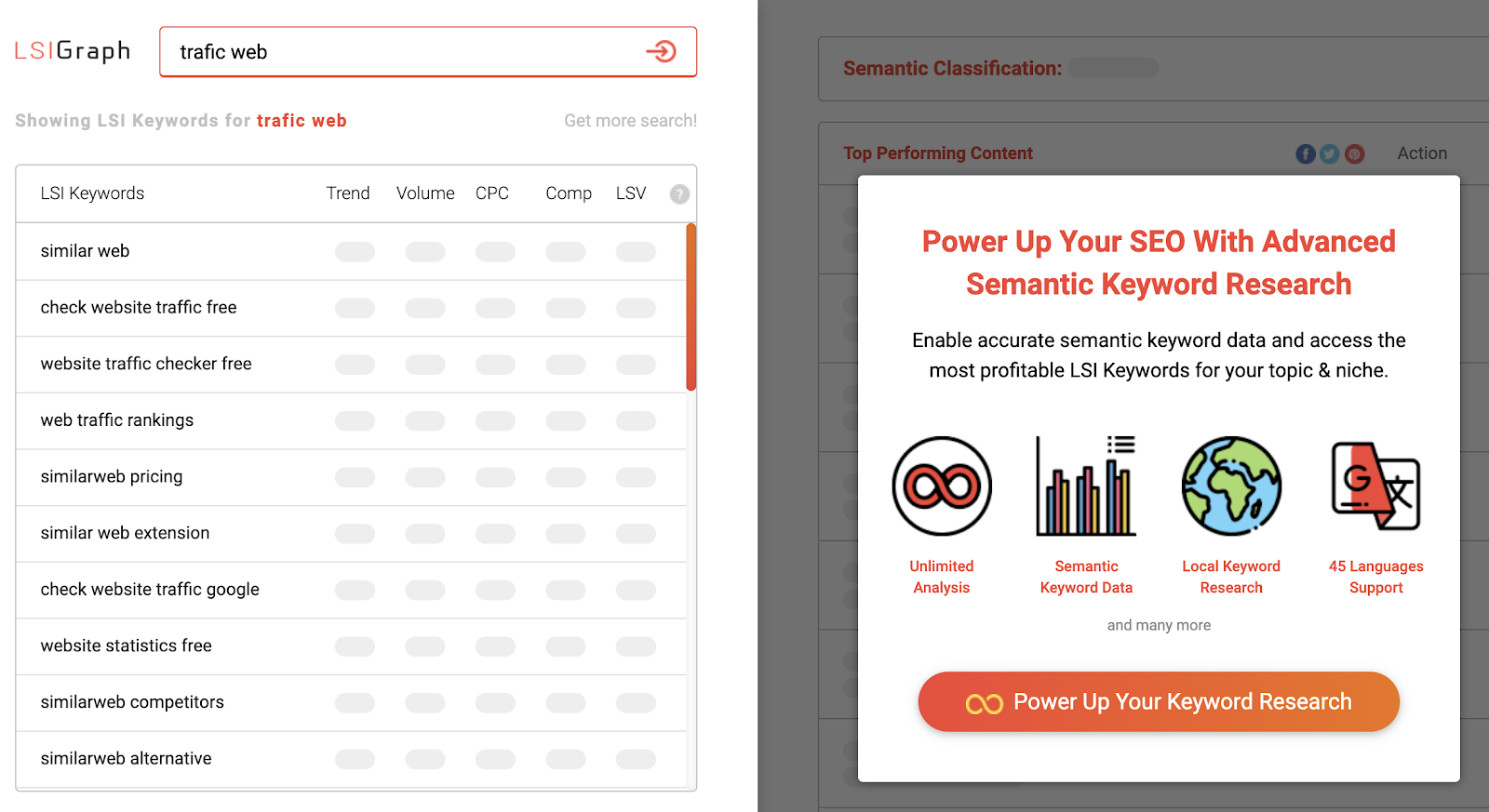Select similarweb competitors keyword

pyautogui.click(x=351, y=702)
